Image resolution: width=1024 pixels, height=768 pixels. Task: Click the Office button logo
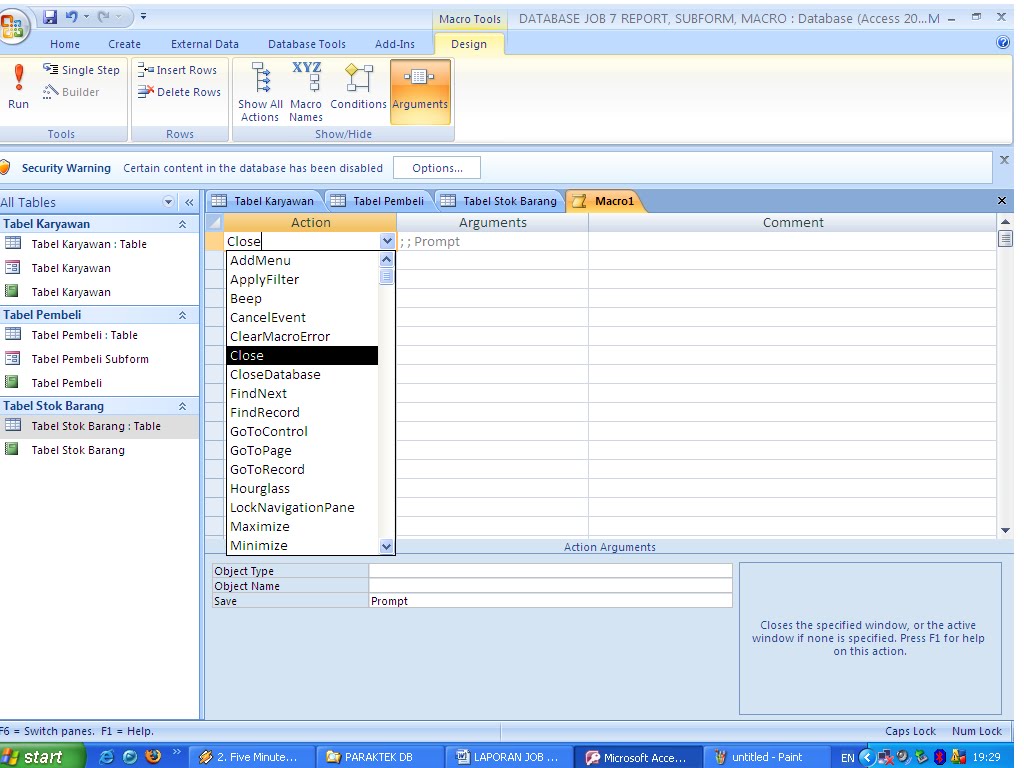[x=13, y=26]
